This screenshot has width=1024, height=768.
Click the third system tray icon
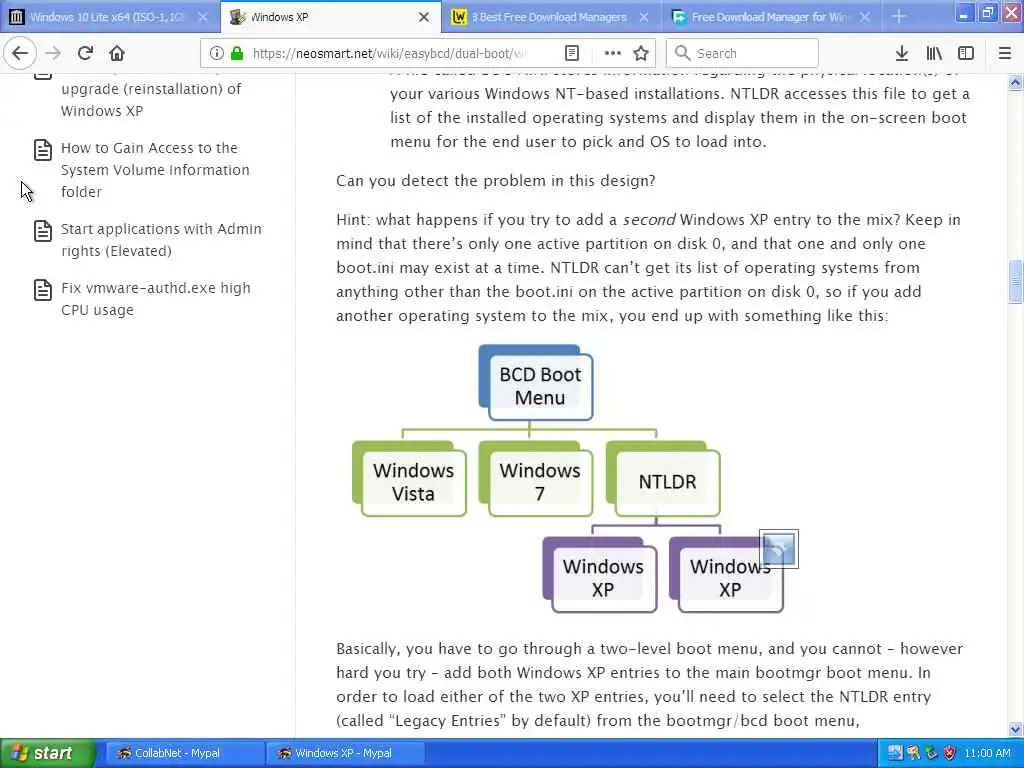click(931, 753)
